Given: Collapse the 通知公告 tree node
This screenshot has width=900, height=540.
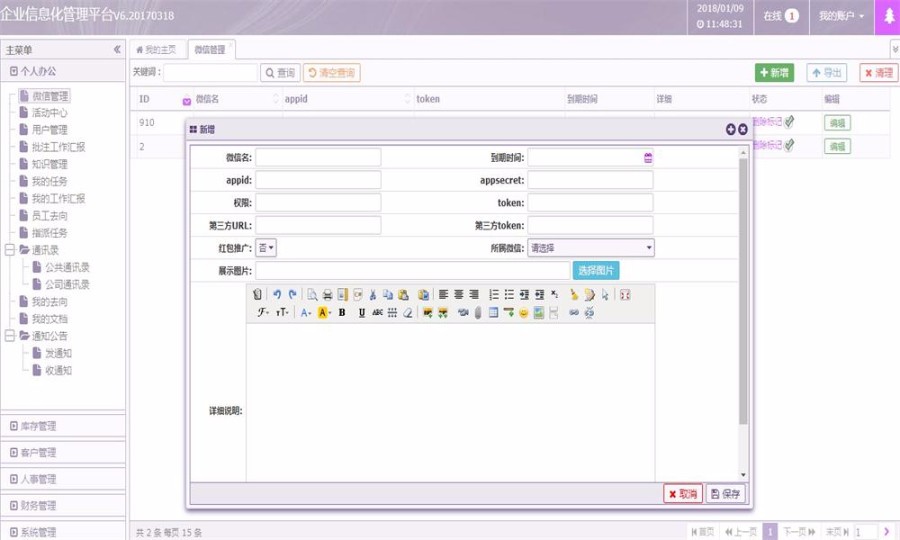Looking at the screenshot, I should (10, 336).
